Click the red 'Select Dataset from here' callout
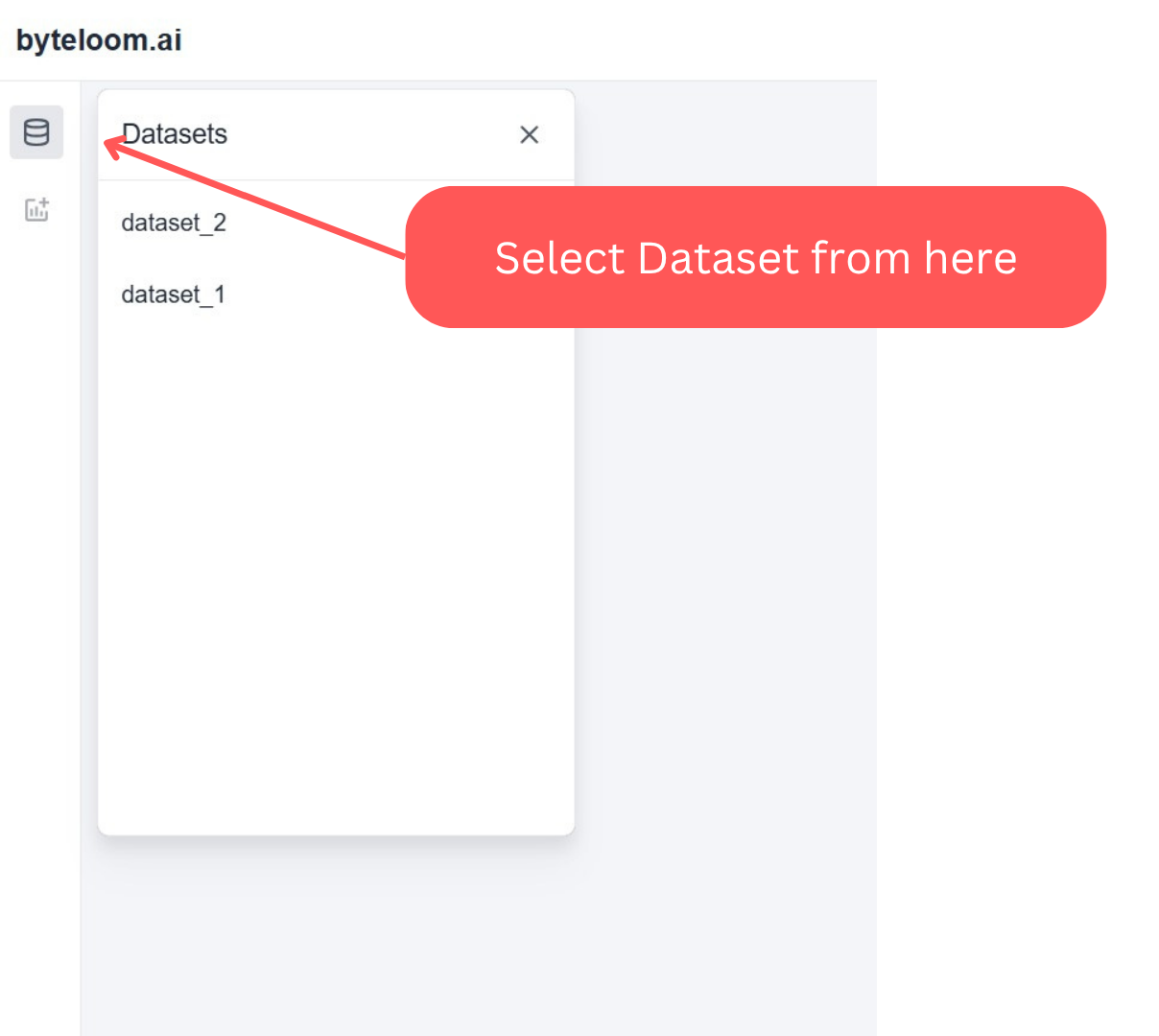 click(x=755, y=257)
